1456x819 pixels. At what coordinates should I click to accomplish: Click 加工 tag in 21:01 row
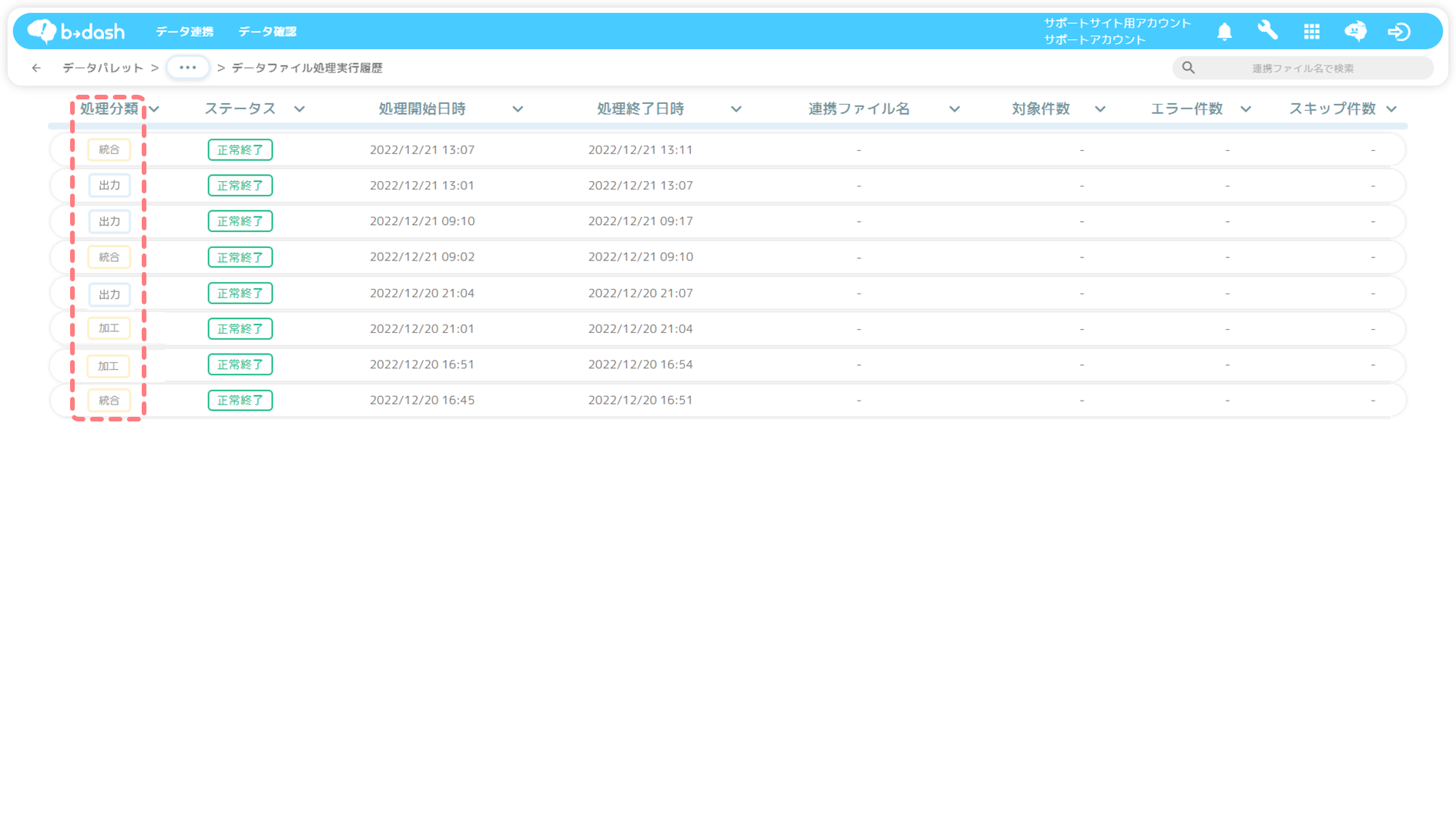109,328
